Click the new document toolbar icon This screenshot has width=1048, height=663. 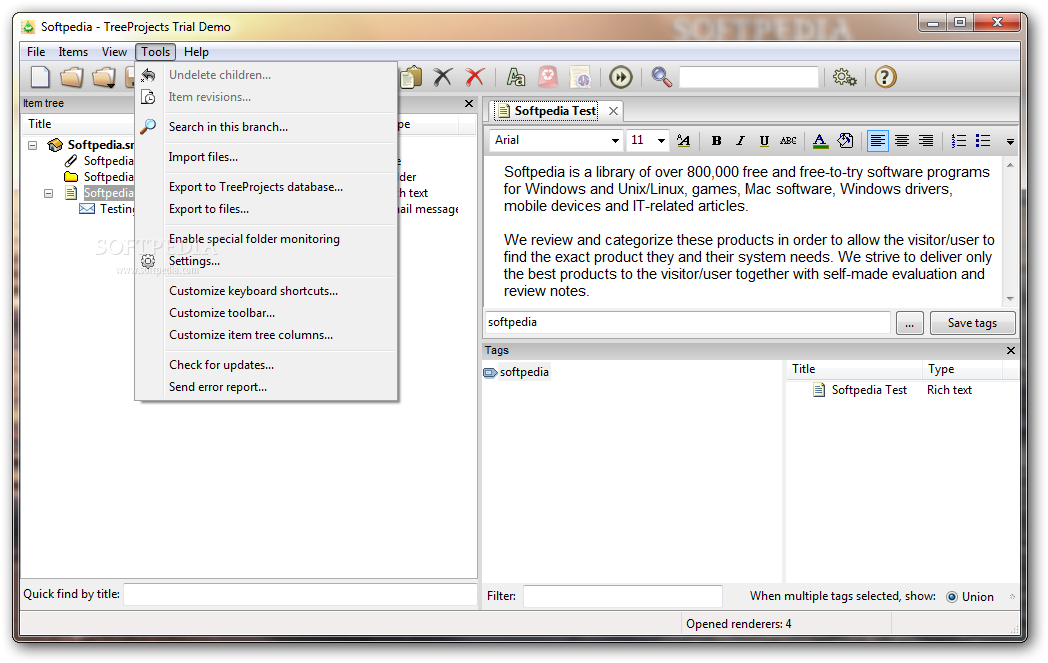40,78
